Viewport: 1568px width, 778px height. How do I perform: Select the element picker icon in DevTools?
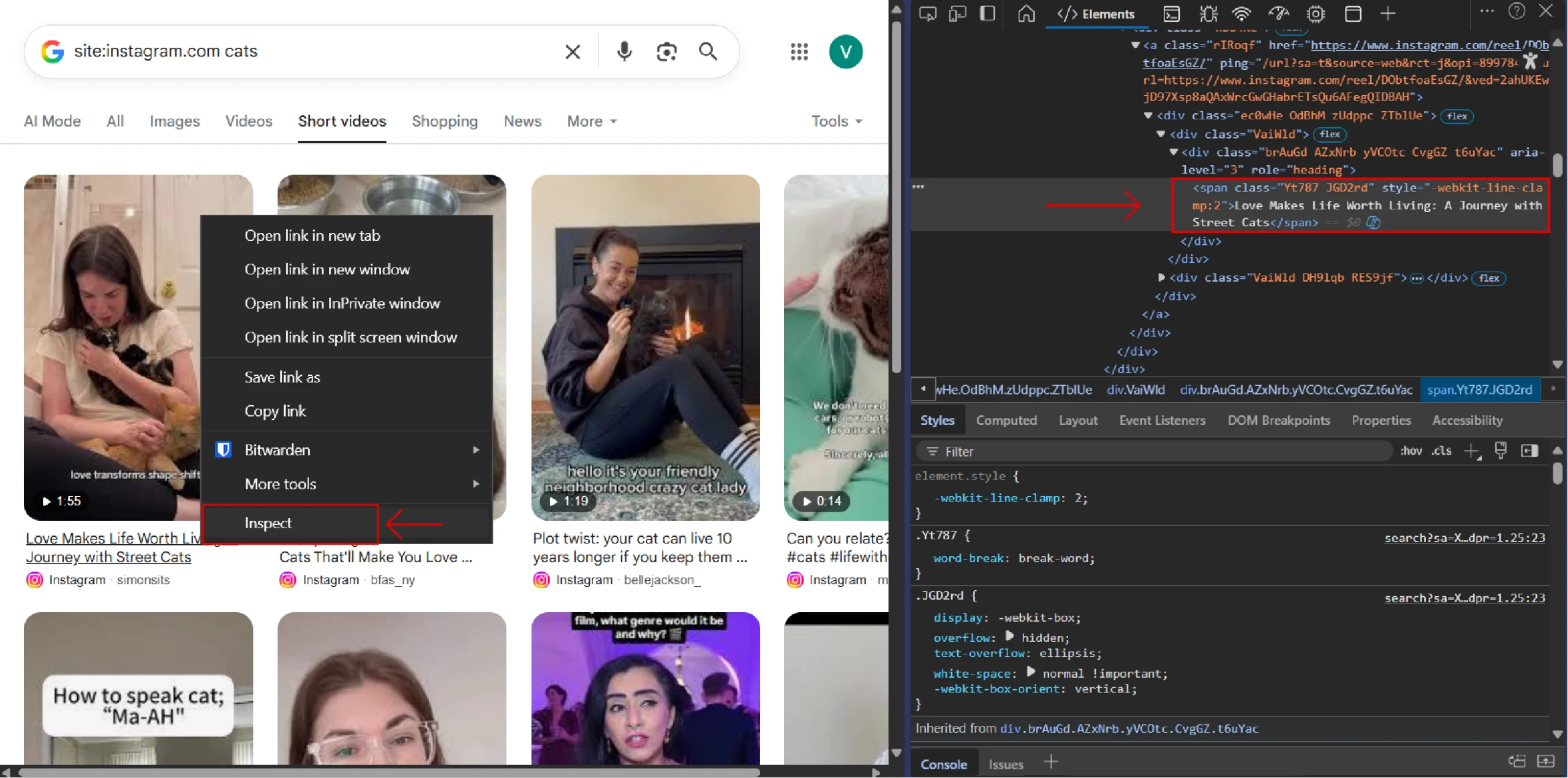927,13
